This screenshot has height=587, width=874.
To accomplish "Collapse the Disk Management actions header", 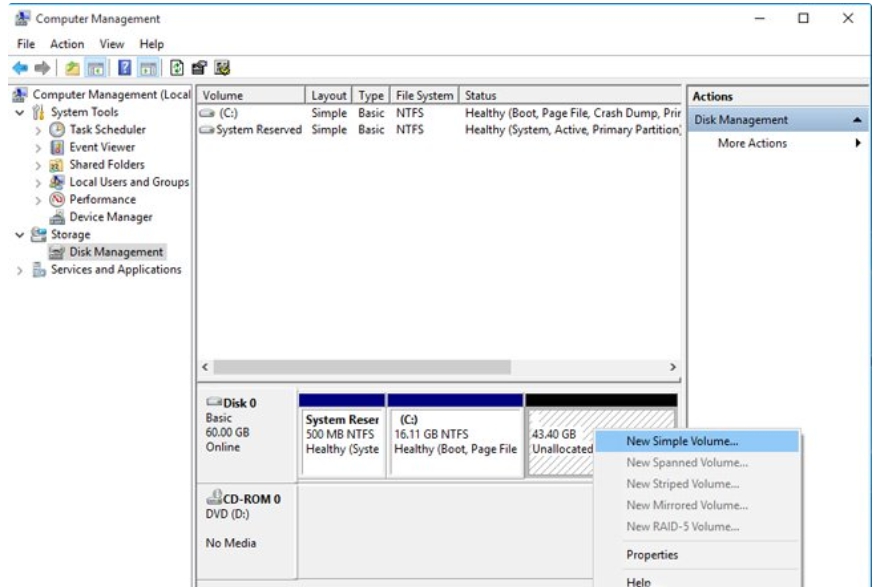I will [859, 120].
